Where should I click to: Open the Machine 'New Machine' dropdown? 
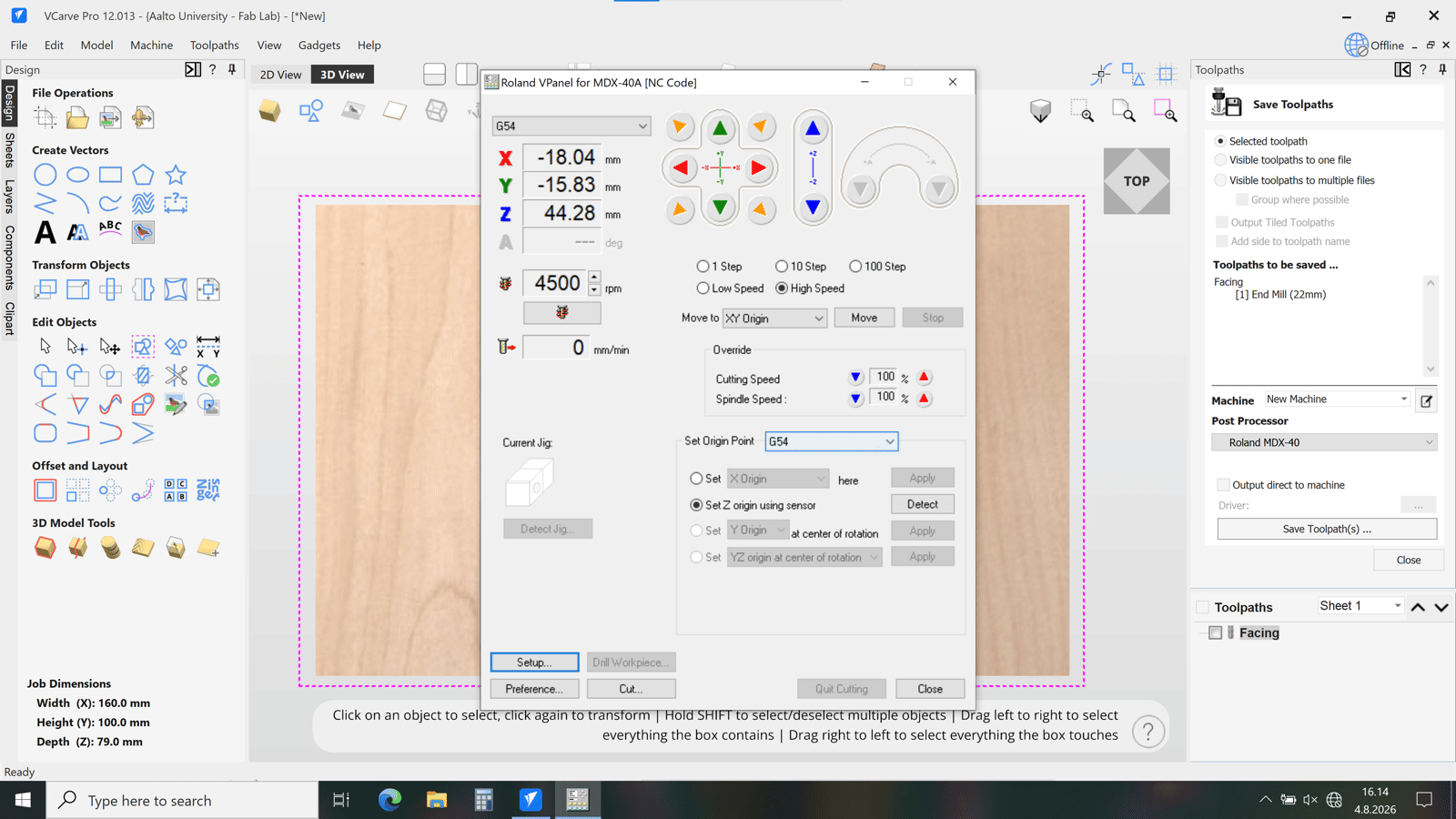1337,399
